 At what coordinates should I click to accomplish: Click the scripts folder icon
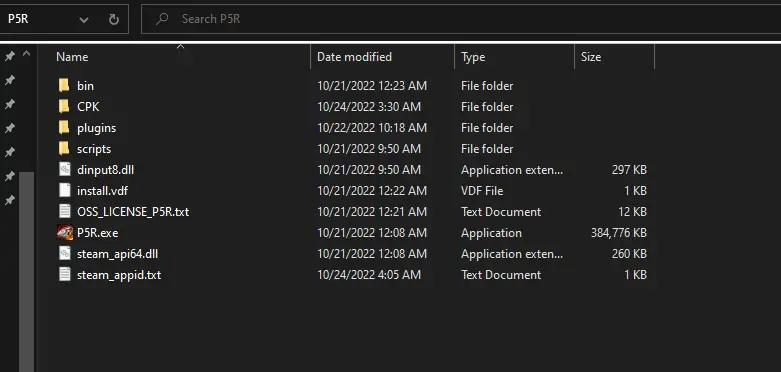tap(64, 148)
